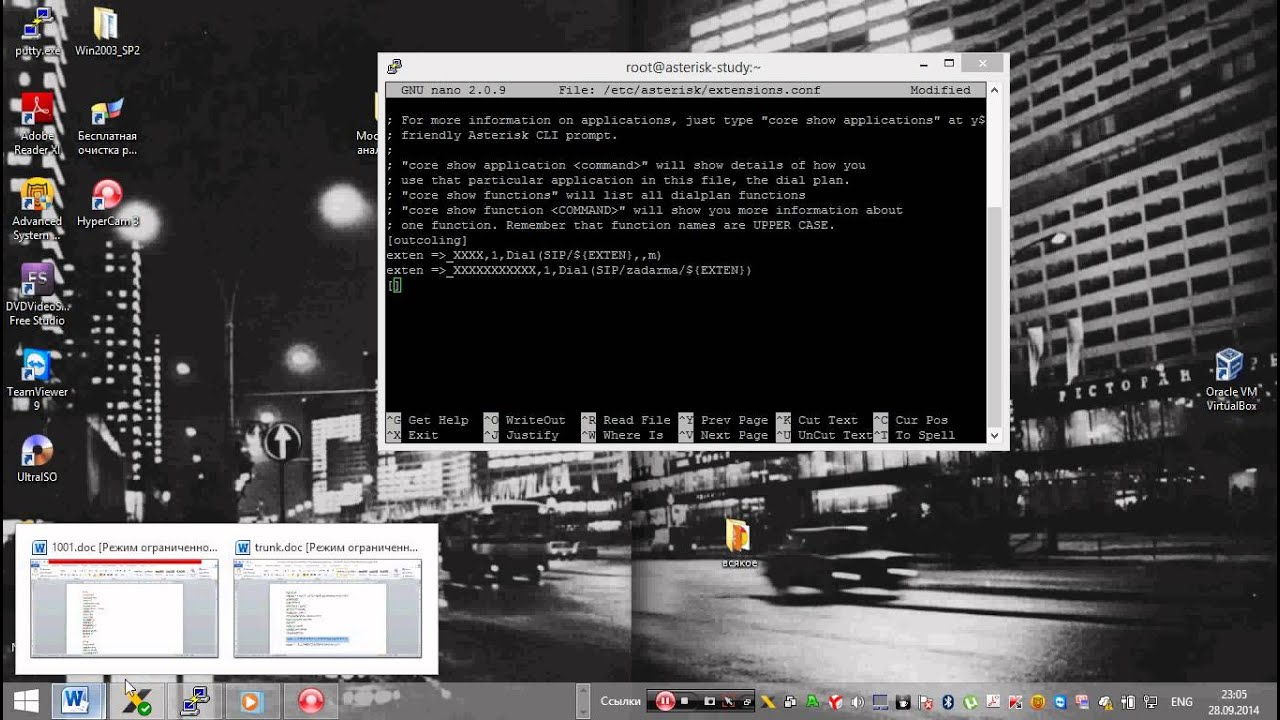Open the всякое folder on the desktop

pos(738,544)
